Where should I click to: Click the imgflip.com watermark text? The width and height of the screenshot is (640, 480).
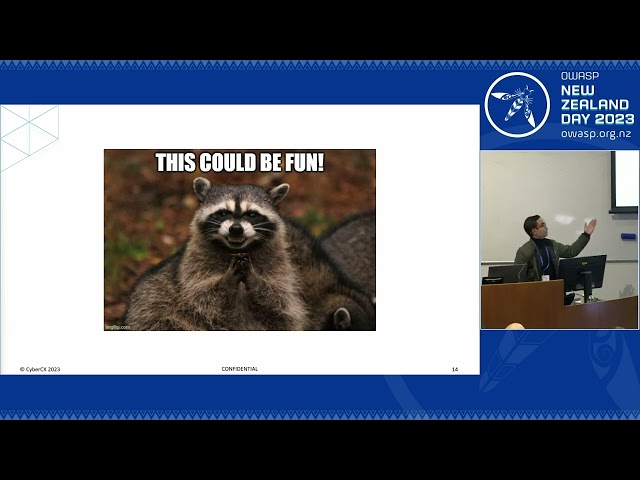click(x=118, y=327)
